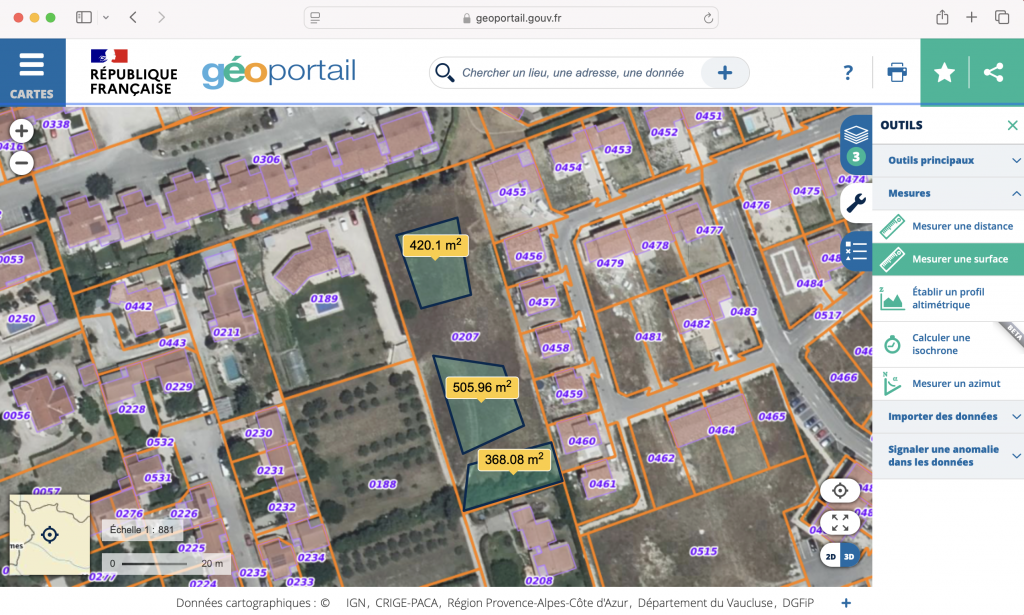Toggle fullscreen map mode
The width and height of the screenshot is (1024, 615).
pos(840,522)
